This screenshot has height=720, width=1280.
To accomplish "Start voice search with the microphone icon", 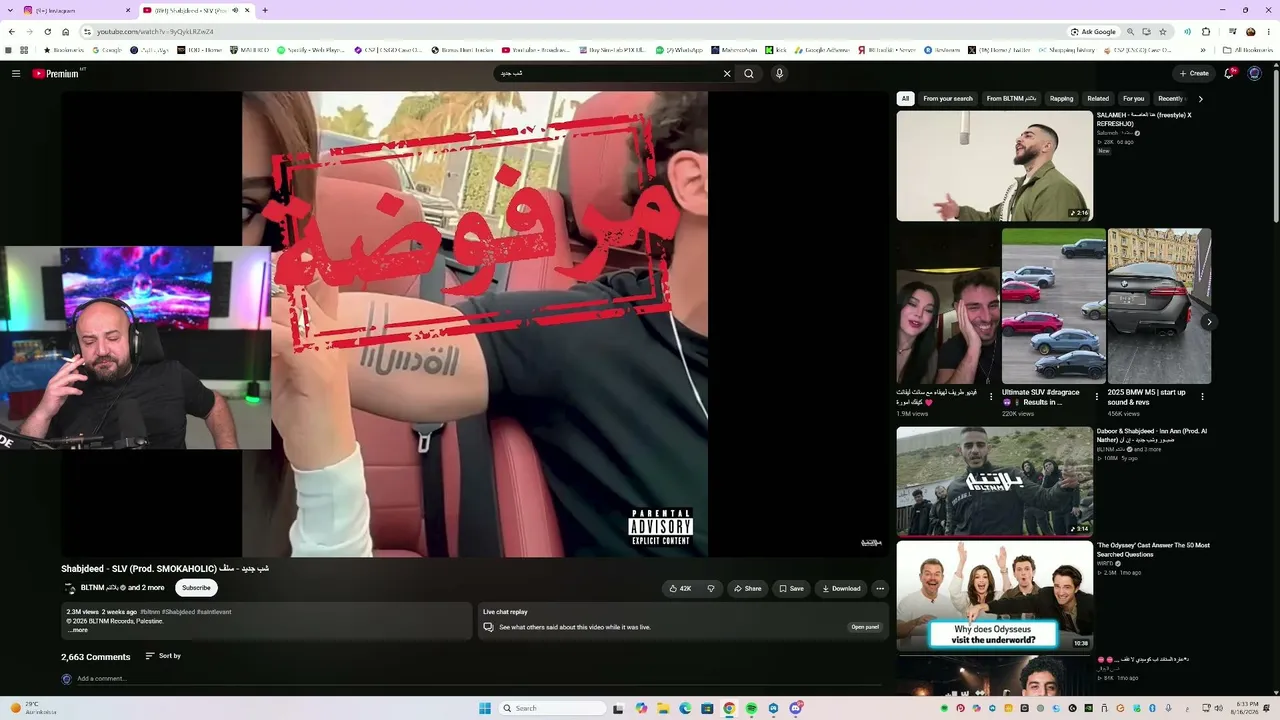I will 779,73.
